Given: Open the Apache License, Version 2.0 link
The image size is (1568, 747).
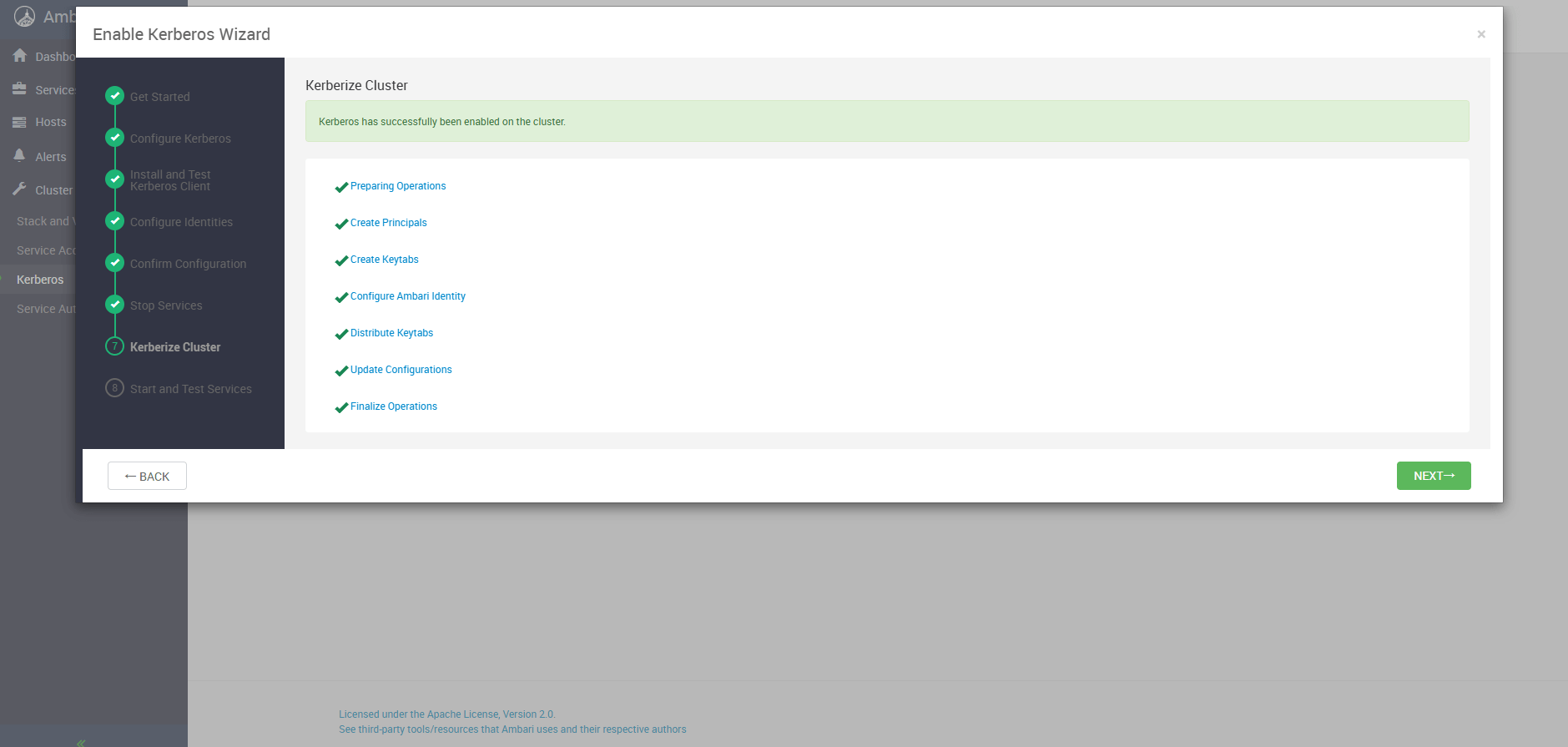Looking at the screenshot, I should [447, 714].
